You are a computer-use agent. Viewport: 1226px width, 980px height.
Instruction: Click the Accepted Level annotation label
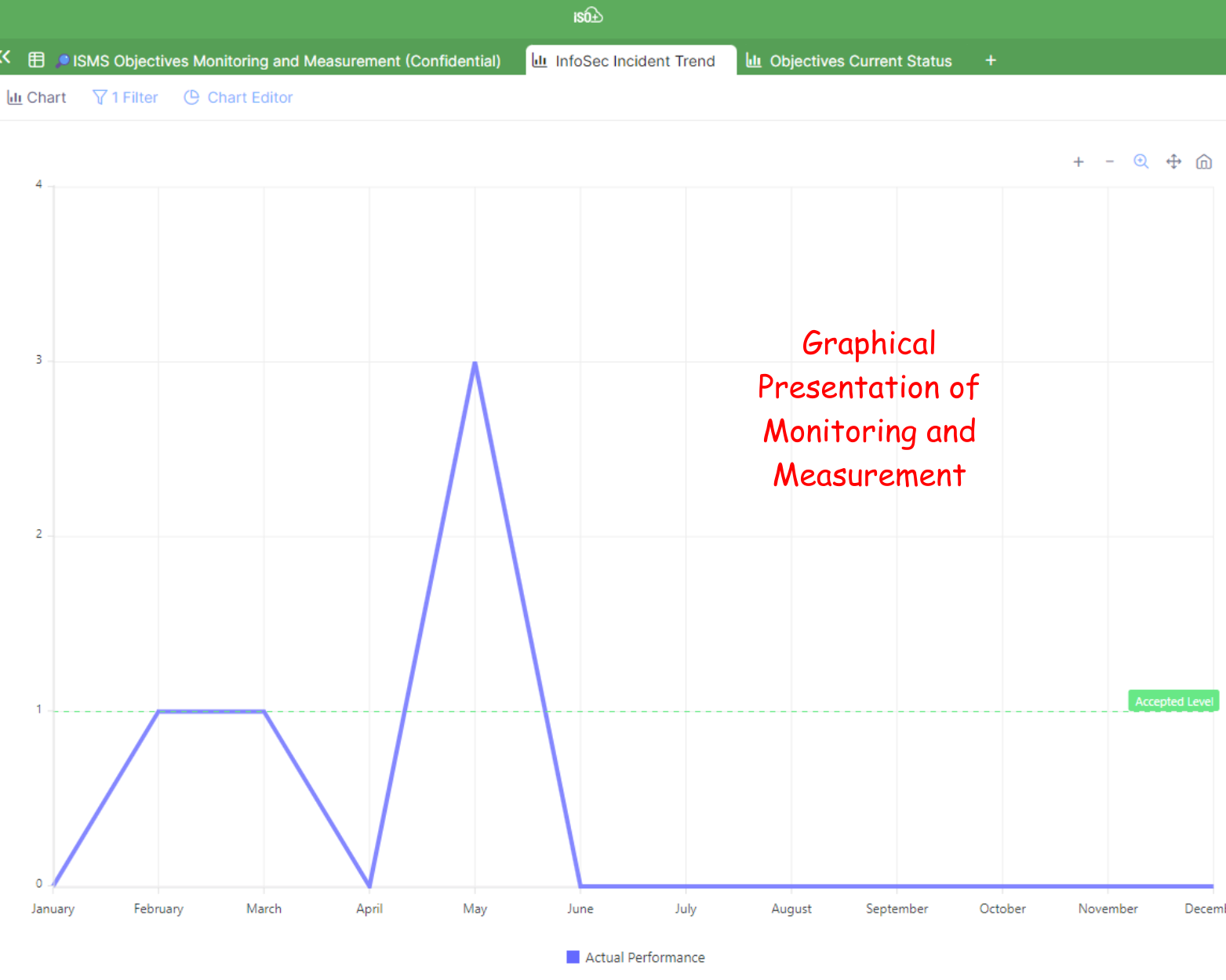[1173, 701]
